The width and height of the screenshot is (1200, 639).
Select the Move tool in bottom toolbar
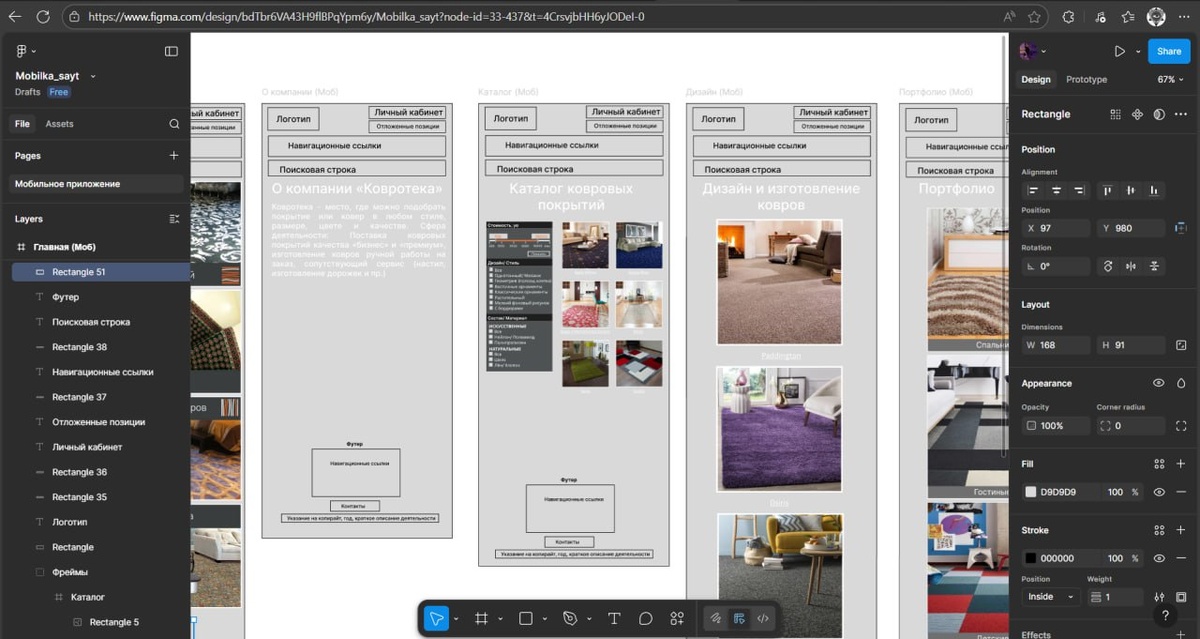pyautogui.click(x=436, y=618)
